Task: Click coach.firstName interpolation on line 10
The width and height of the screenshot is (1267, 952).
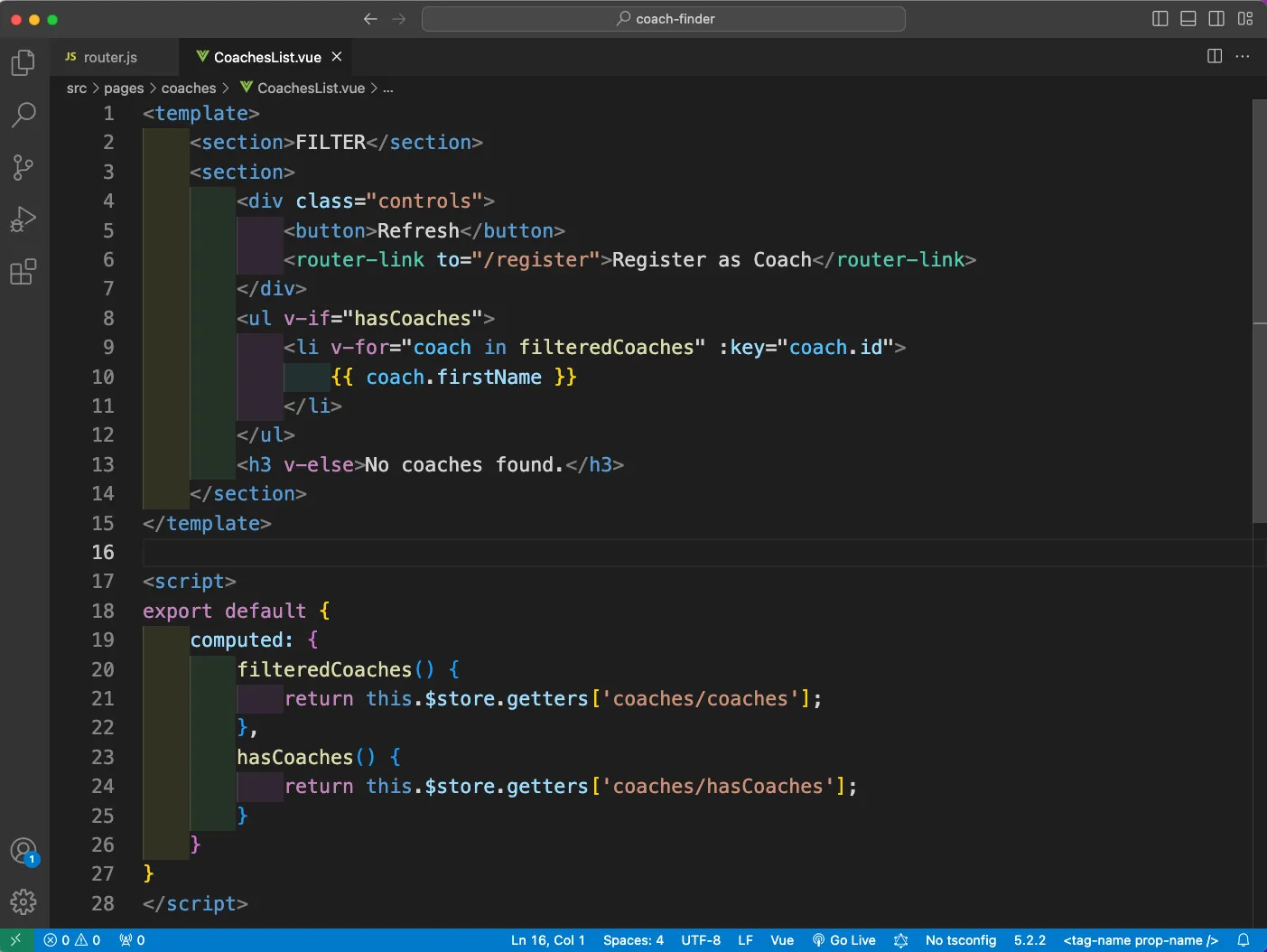Action: pyautogui.click(x=453, y=377)
